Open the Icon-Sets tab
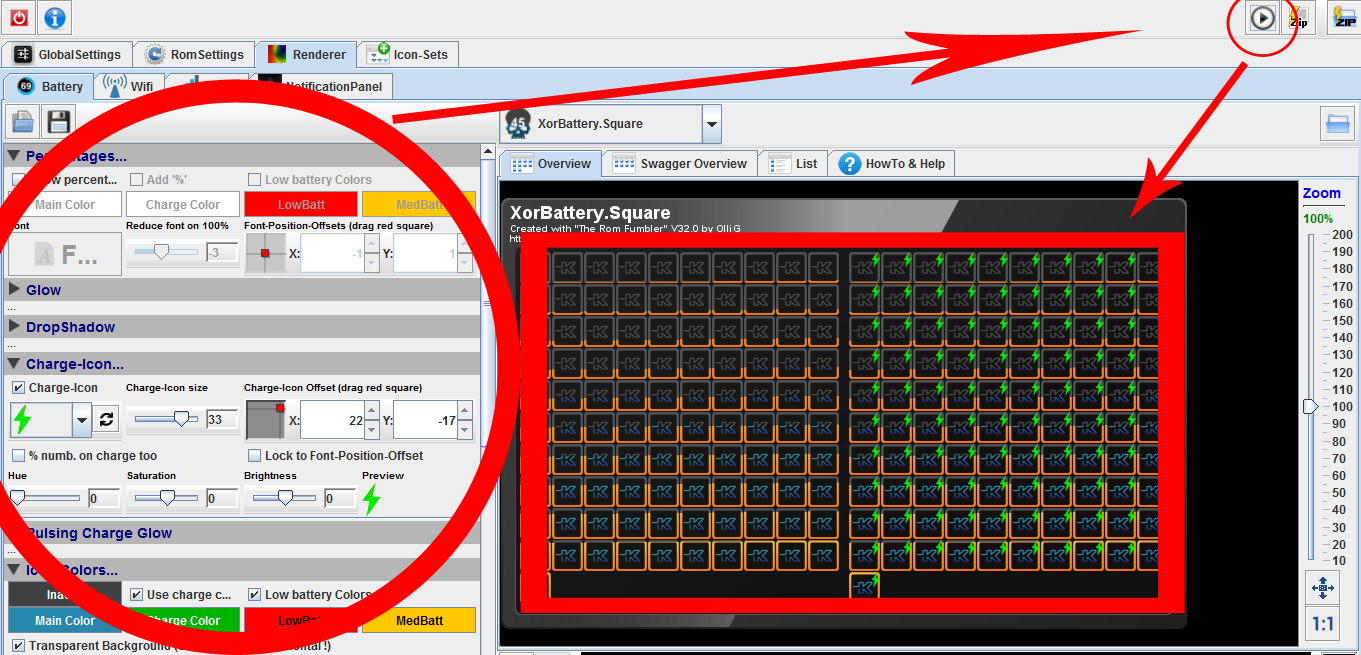The image size is (1361, 655). (x=408, y=55)
